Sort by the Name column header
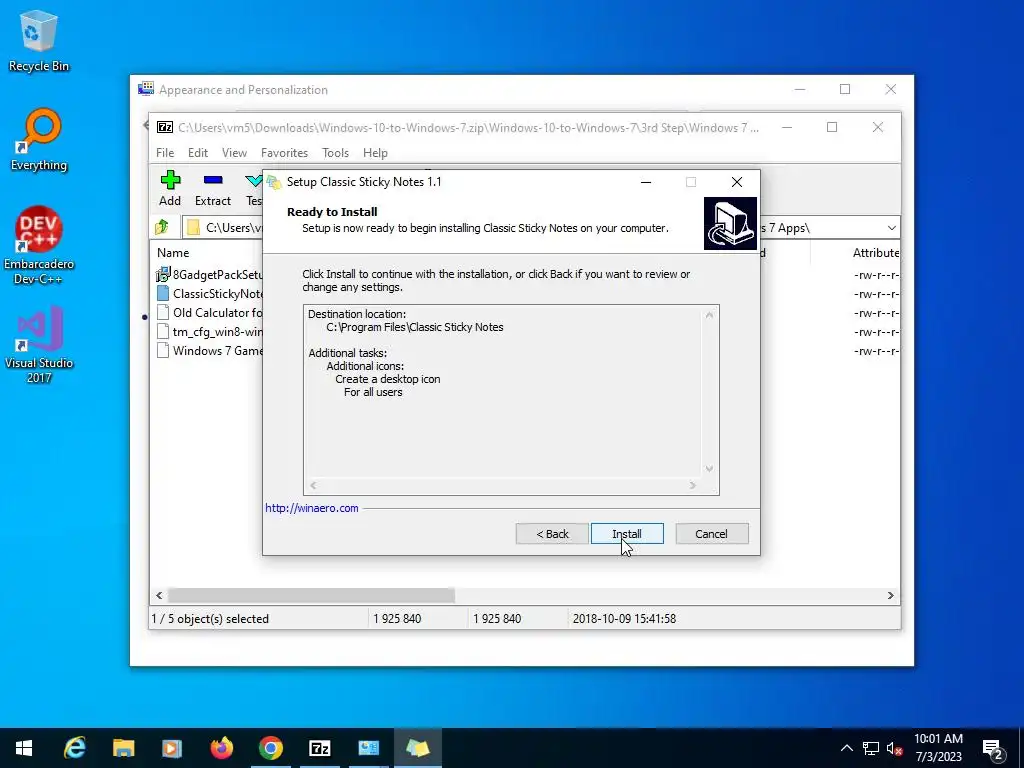The image size is (1024, 768). (x=173, y=253)
